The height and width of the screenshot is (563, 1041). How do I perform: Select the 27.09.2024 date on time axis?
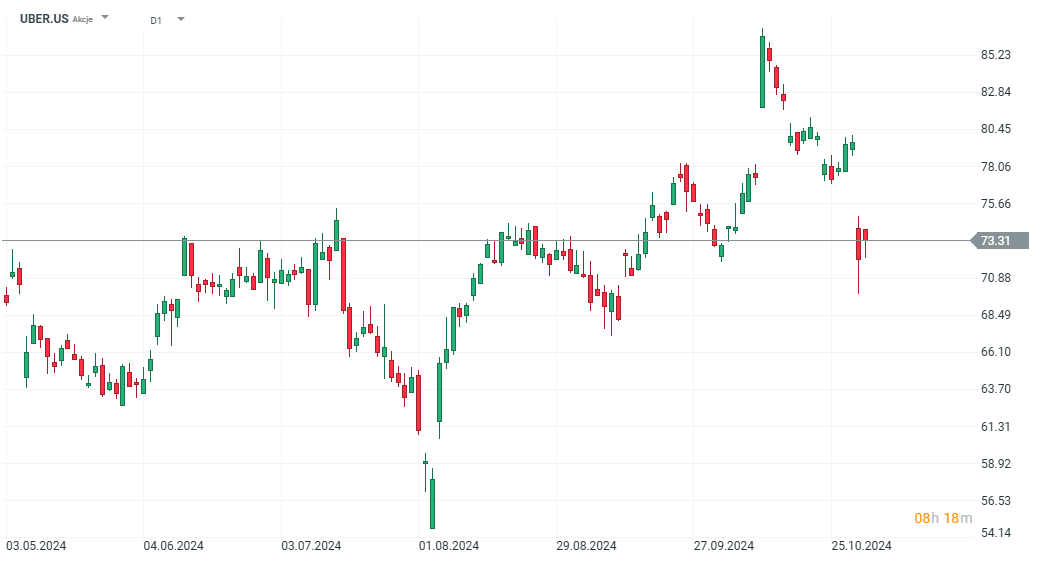(724, 546)
